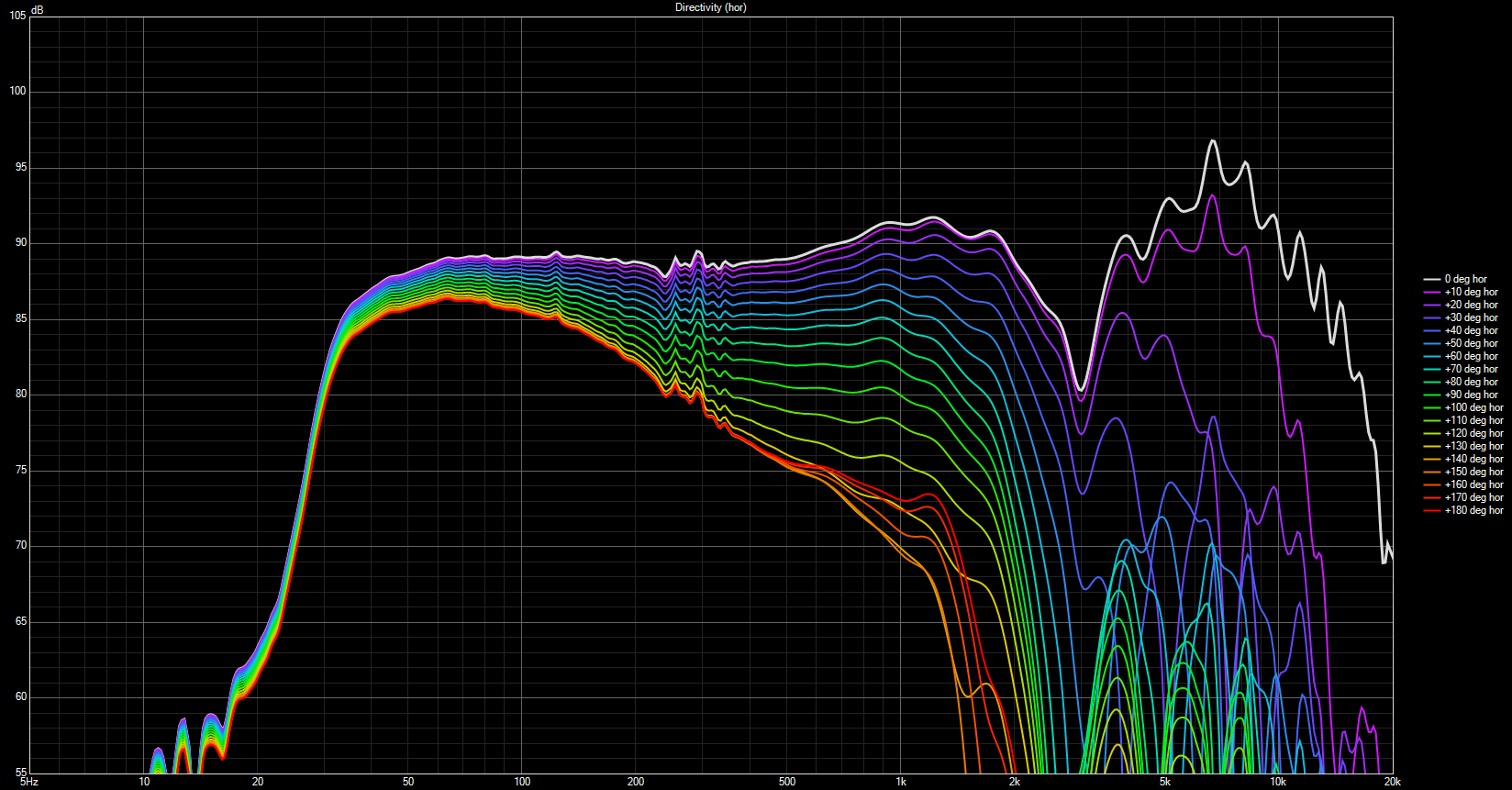Click the 85 value on the dB axis
The image size is (1512, 790).
20,318
